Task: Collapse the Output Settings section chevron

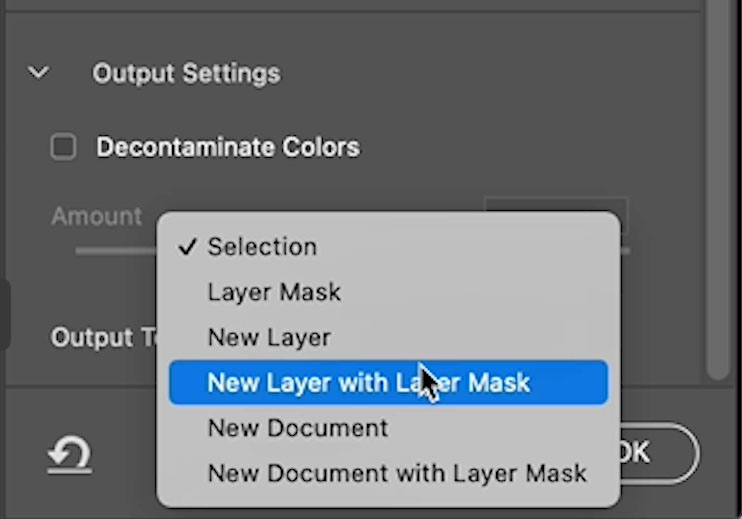Action: point(38,73)
